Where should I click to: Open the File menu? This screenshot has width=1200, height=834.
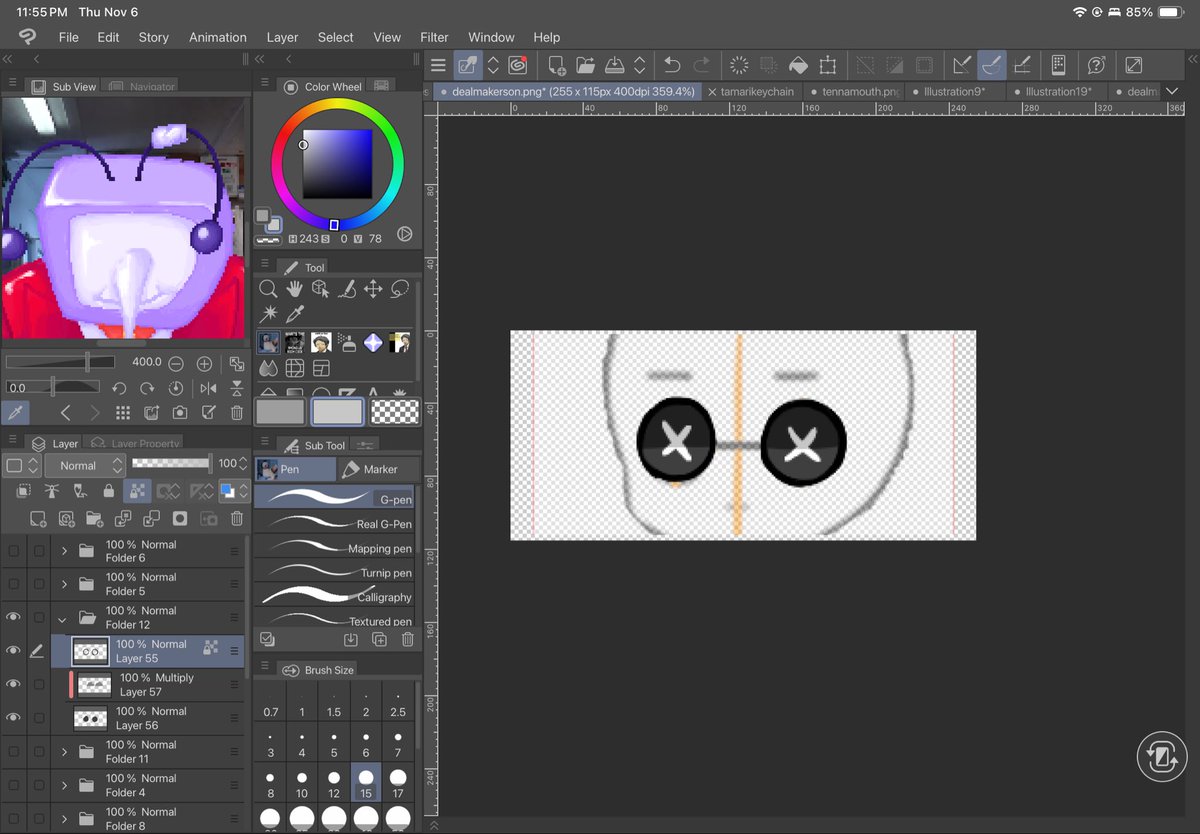[68, 37]
